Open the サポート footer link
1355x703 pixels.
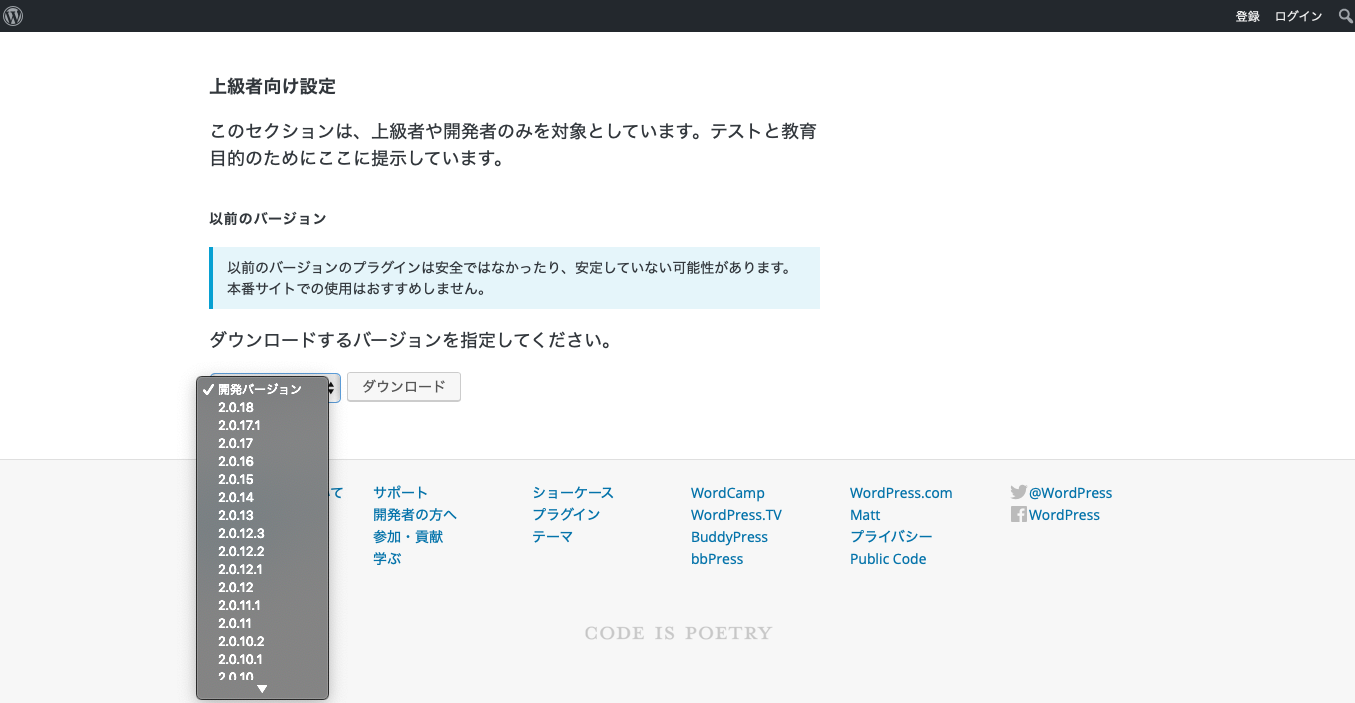(400, 492)
